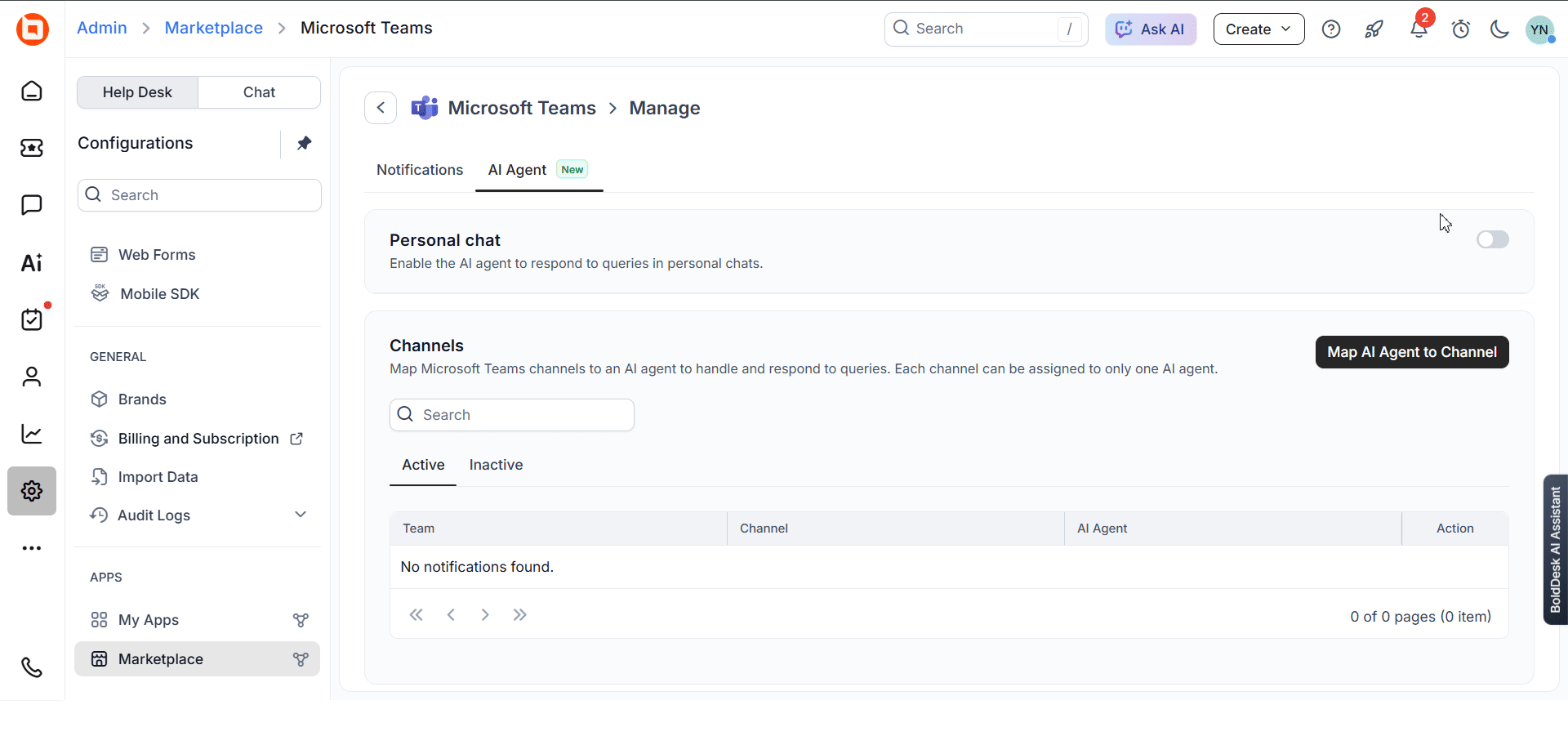Click Map AI Agent to Channel button
Screen dimensions: 1568x745
point(1412,352)
